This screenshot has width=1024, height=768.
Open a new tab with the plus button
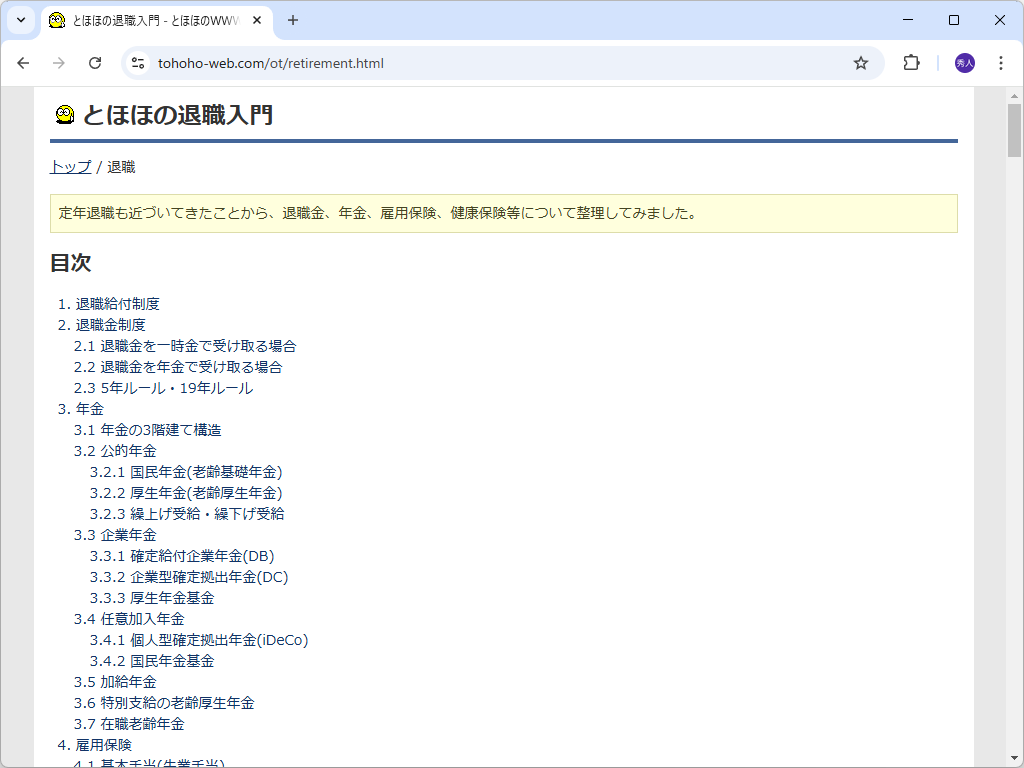pos(293,20)
